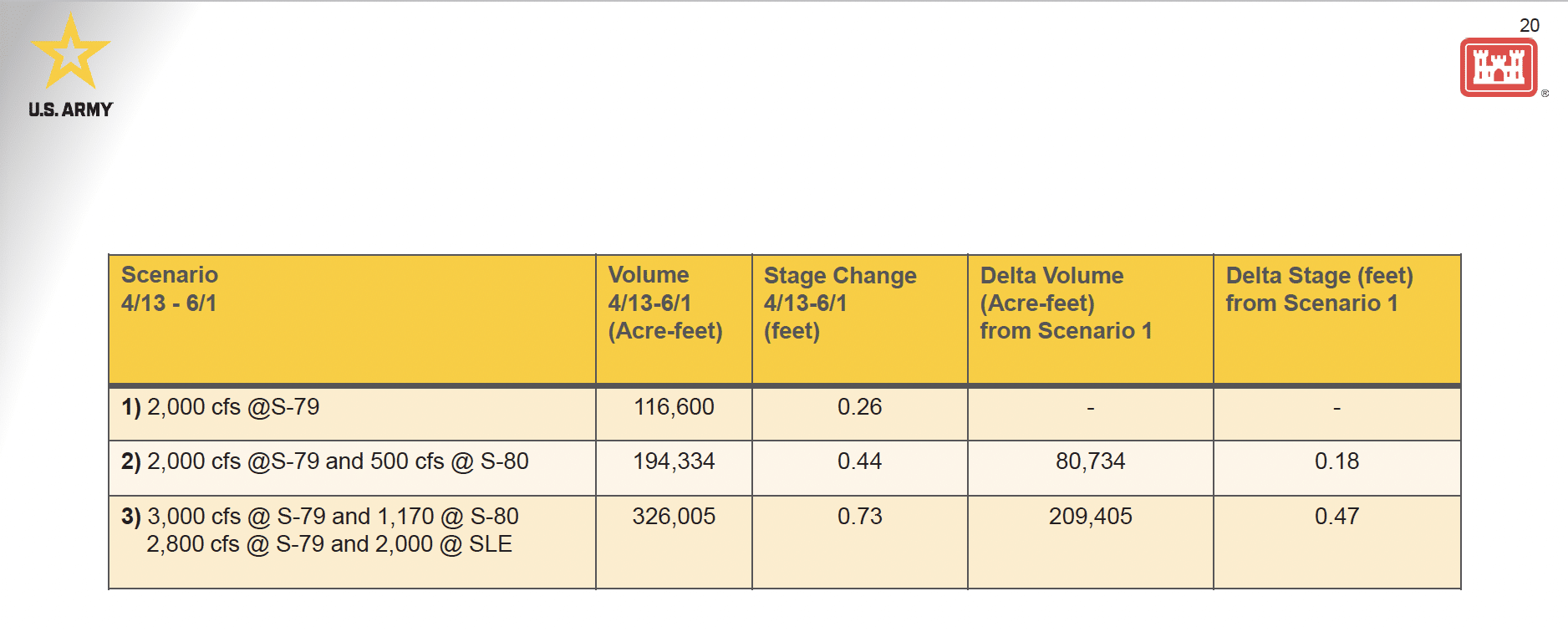Click the 209,405 delta volume value
Viewport: 1568px width, 632px height.
[x=1090, y=517]
